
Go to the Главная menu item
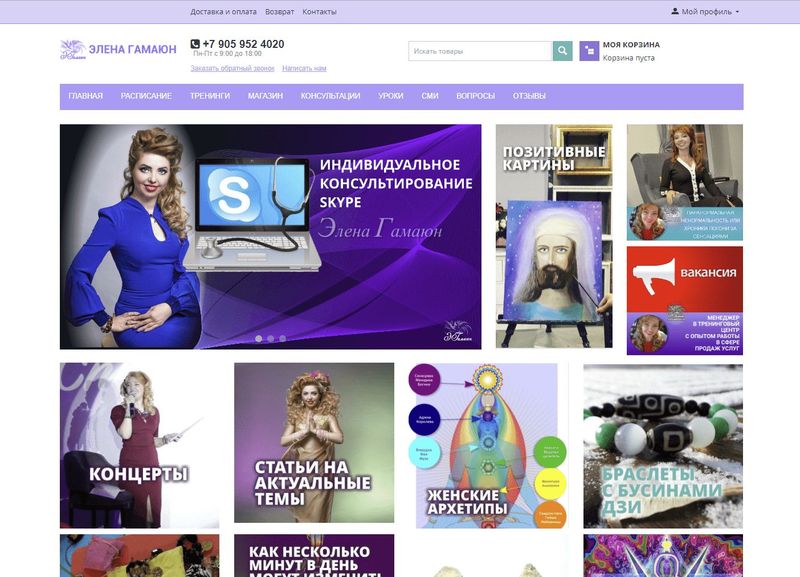(x=86, y=96)
